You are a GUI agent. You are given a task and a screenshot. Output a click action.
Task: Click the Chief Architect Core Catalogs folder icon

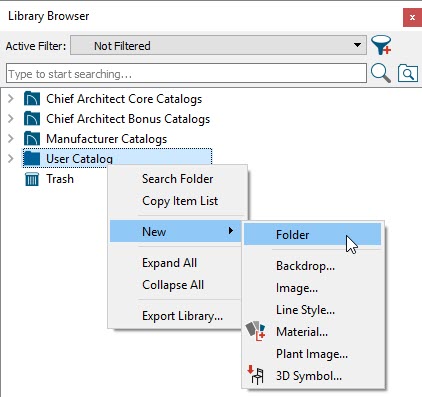coord(32,99)
